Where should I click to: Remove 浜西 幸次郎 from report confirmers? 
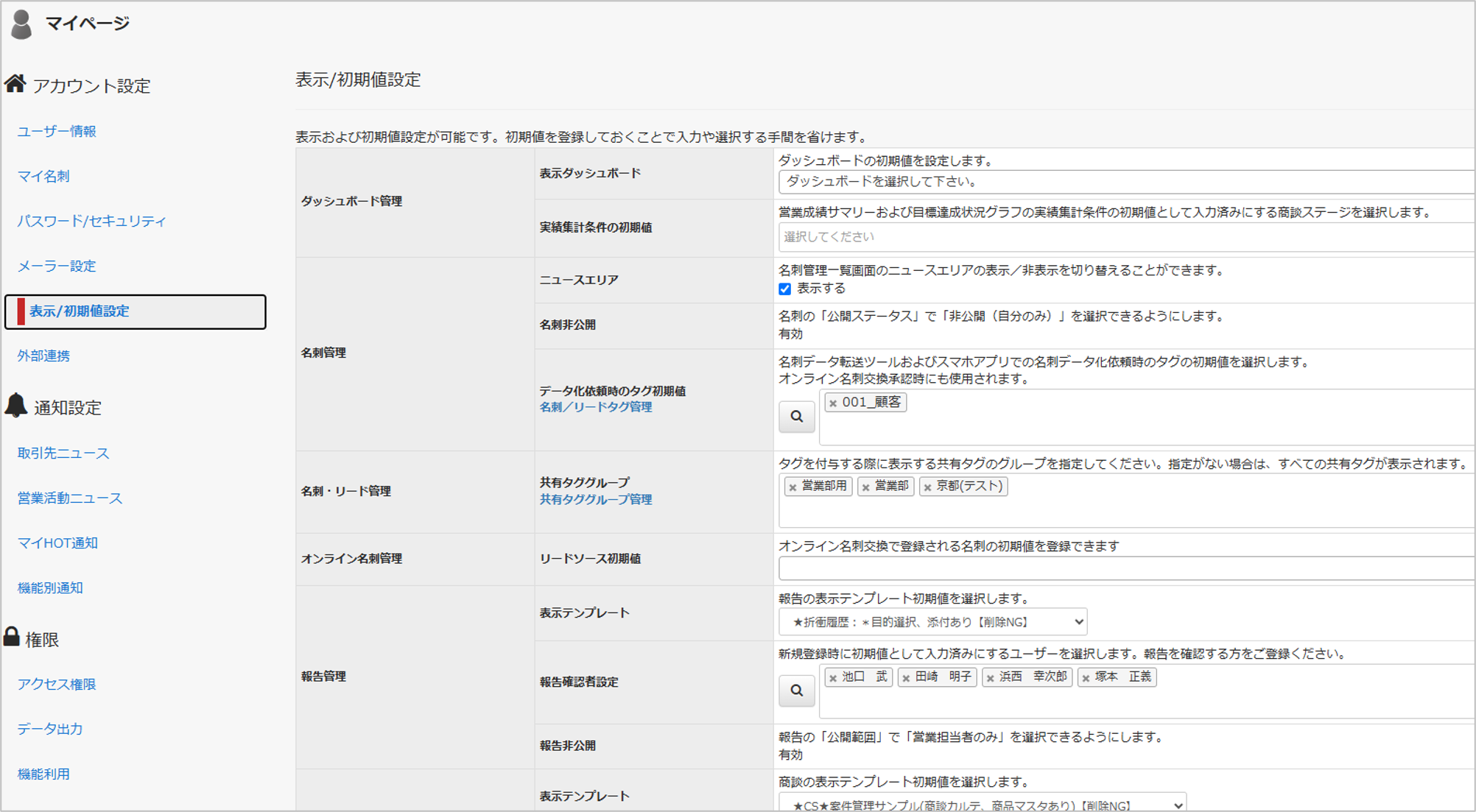990,678
